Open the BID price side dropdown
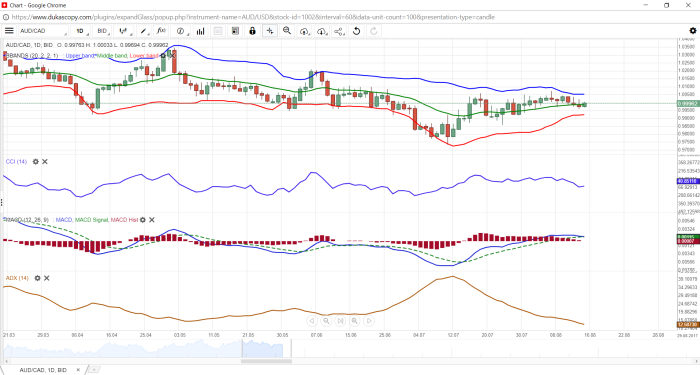This screenshot has width=700, height=375. click(103, 31)
